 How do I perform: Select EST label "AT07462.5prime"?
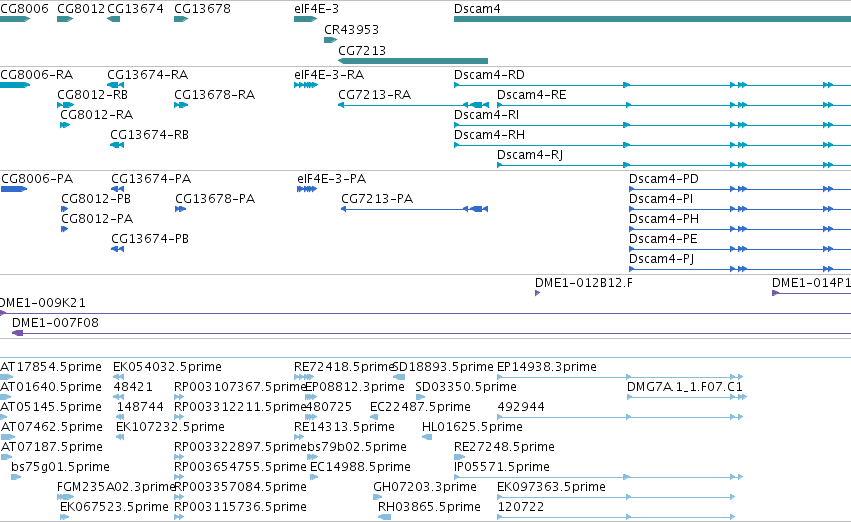(x=52, y=428)
